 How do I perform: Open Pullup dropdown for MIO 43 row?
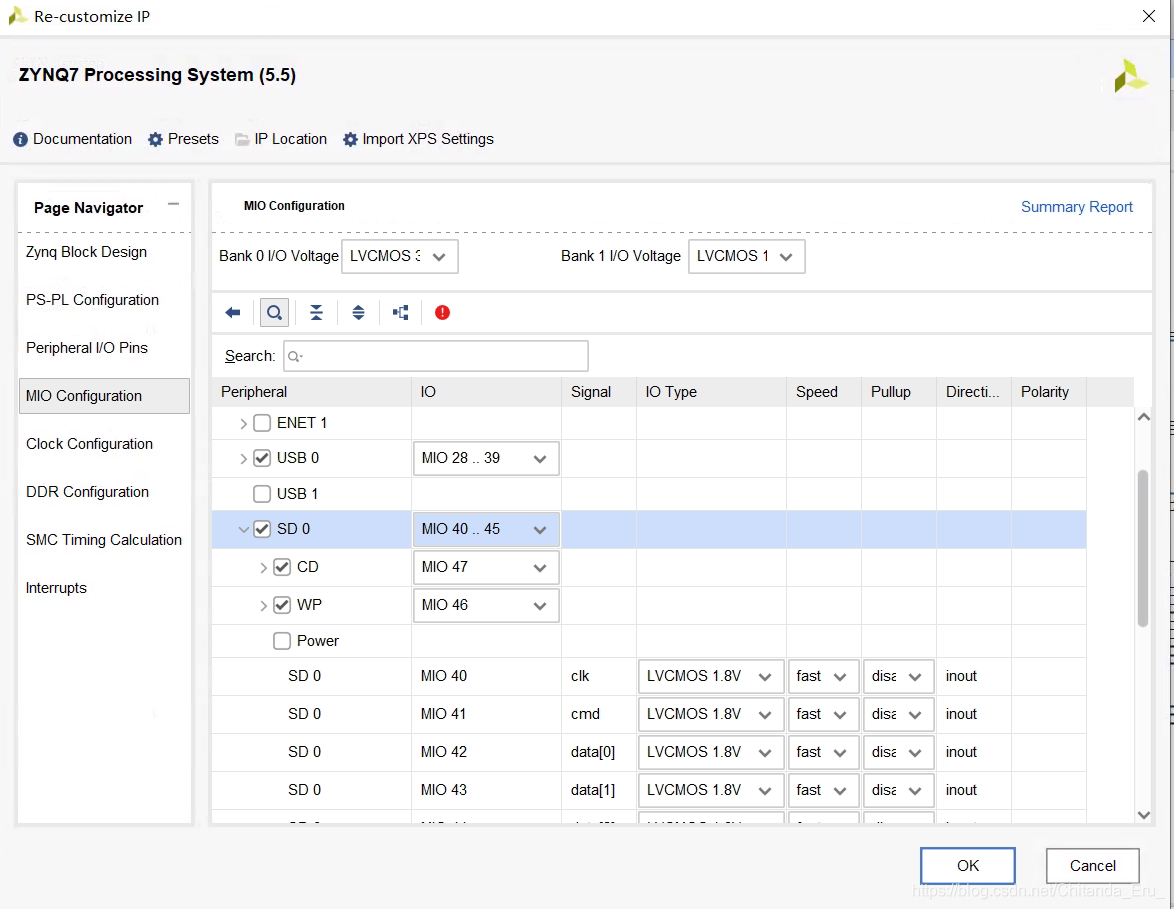point(898,790)
